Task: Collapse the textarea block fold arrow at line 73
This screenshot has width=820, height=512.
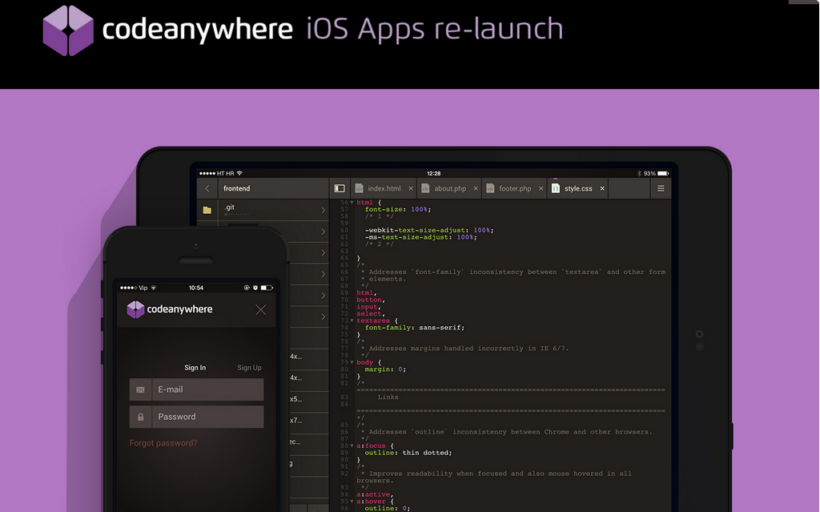Action: click(352, 321)
